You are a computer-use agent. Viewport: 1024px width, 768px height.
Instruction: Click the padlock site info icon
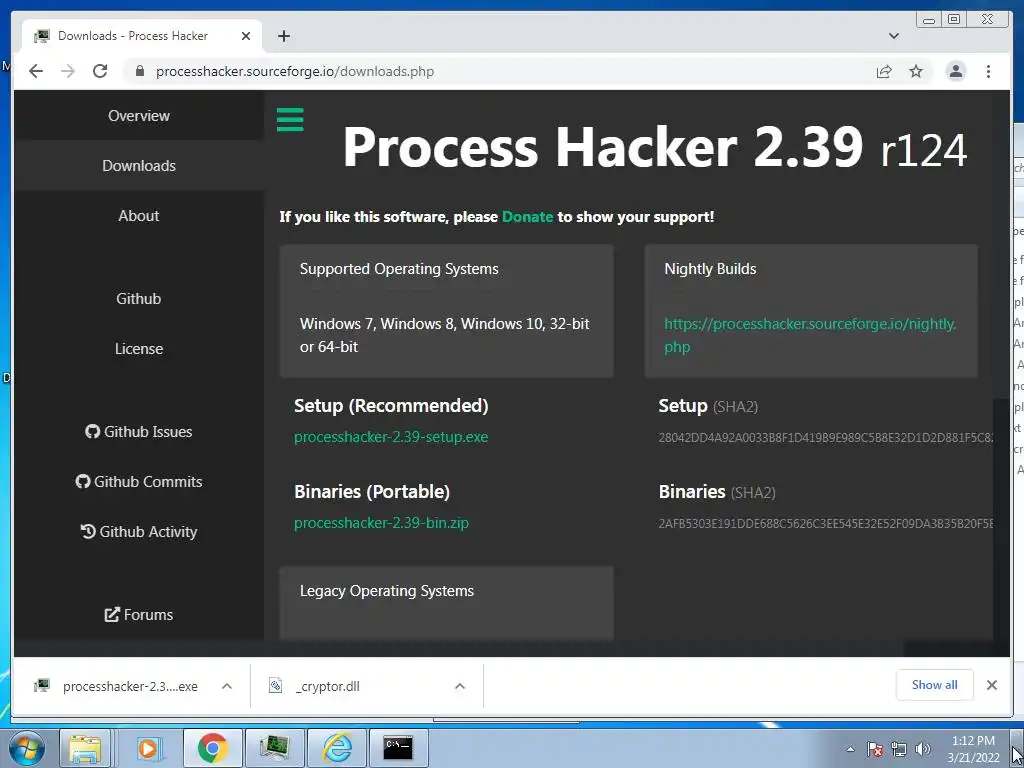tap(139, 71)
